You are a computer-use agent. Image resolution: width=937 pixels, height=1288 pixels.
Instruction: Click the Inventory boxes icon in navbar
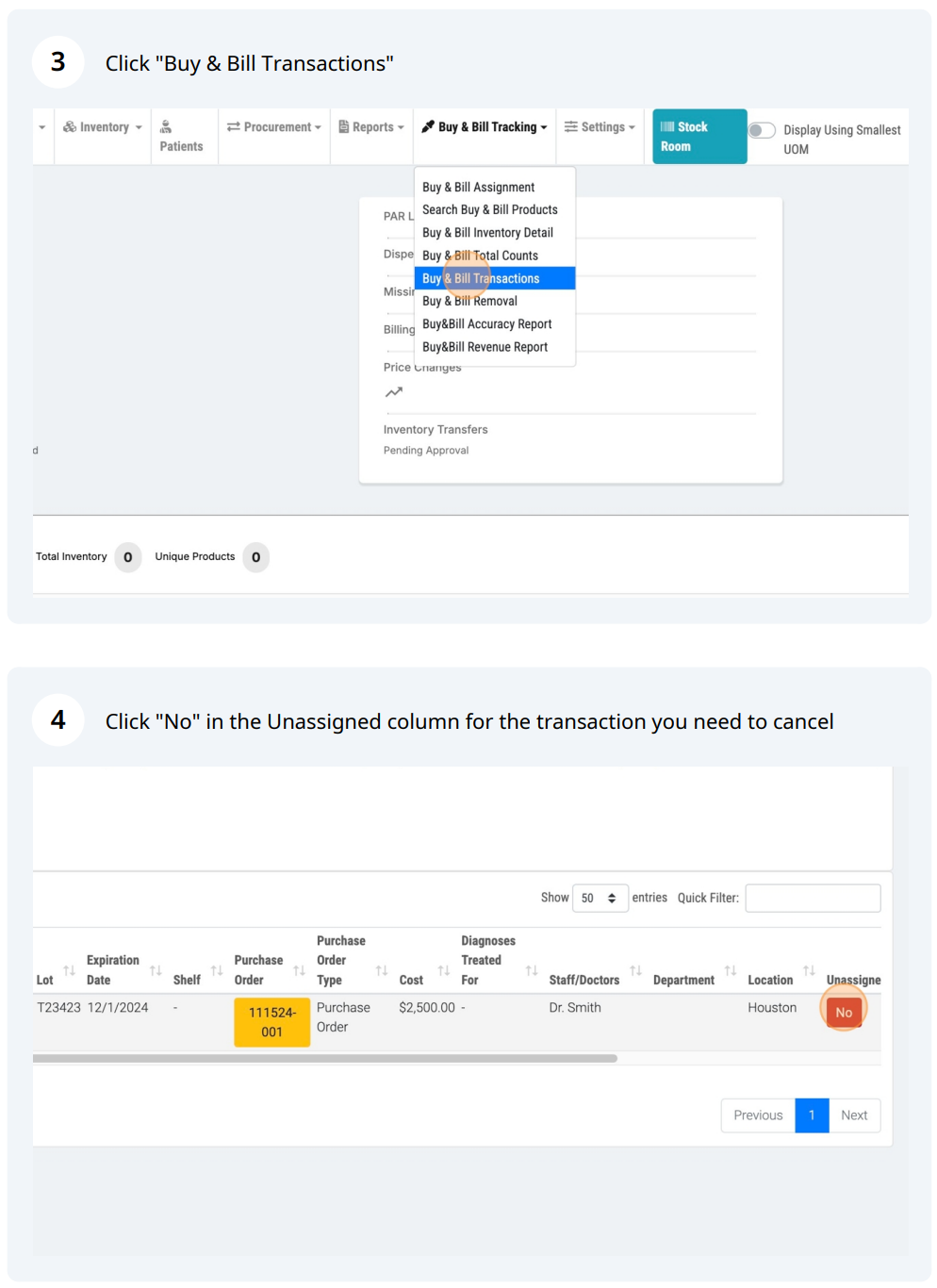click(x=70, y=127)
